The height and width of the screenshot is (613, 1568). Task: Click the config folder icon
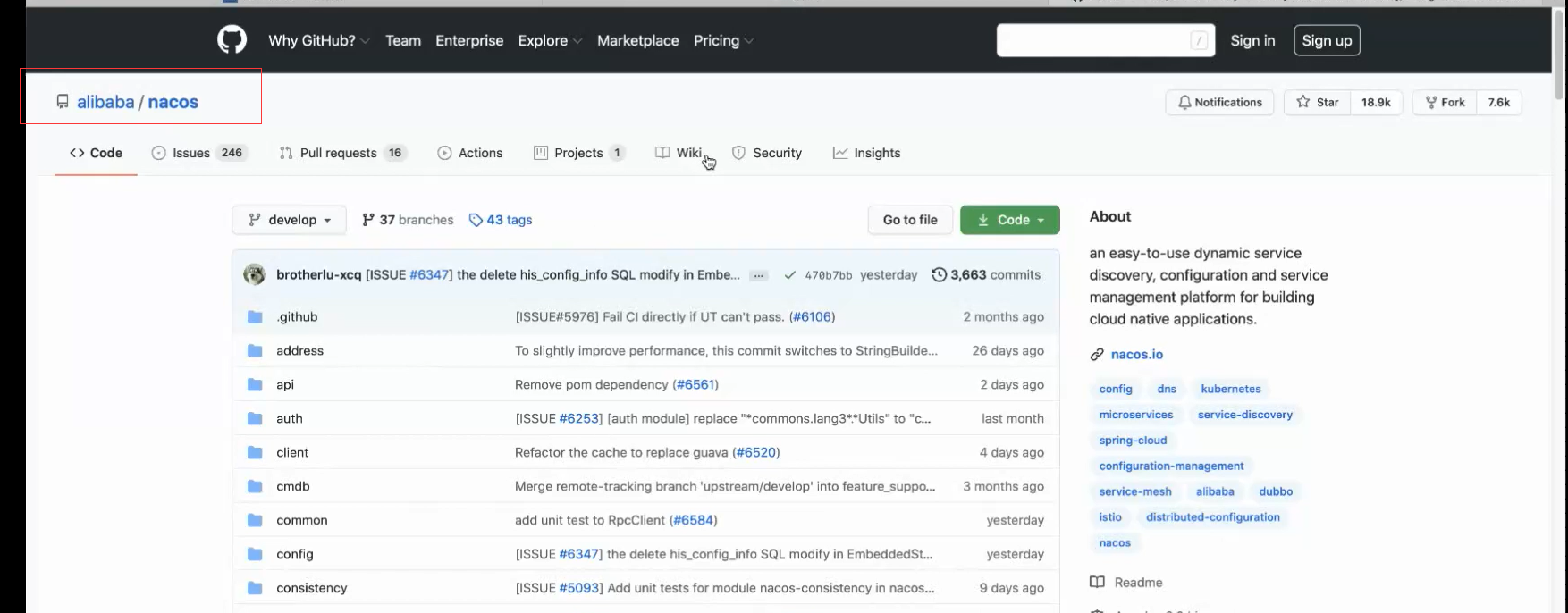tap(255, 554)
